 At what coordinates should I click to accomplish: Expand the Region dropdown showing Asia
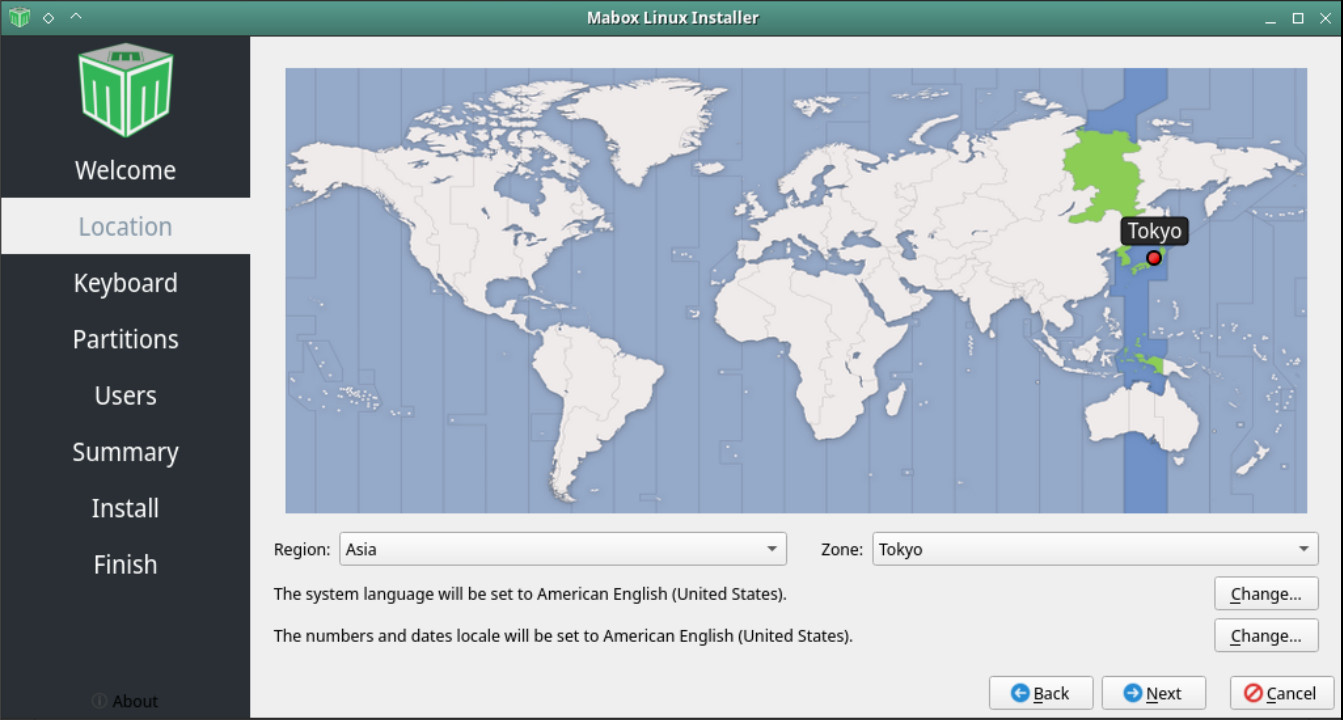click(x=563, y=549)
